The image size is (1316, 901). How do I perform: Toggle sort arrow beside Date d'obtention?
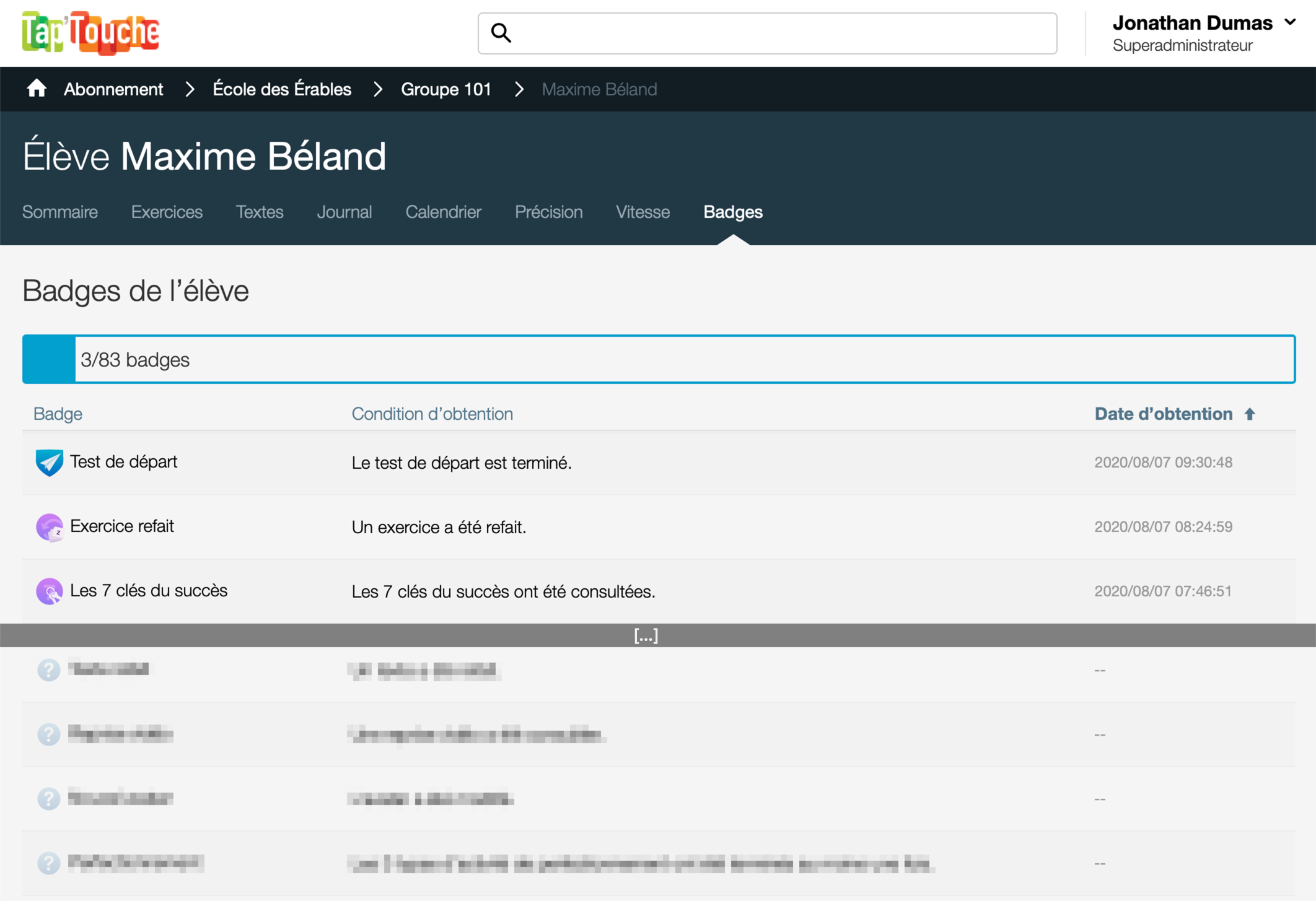[1250, 414]
